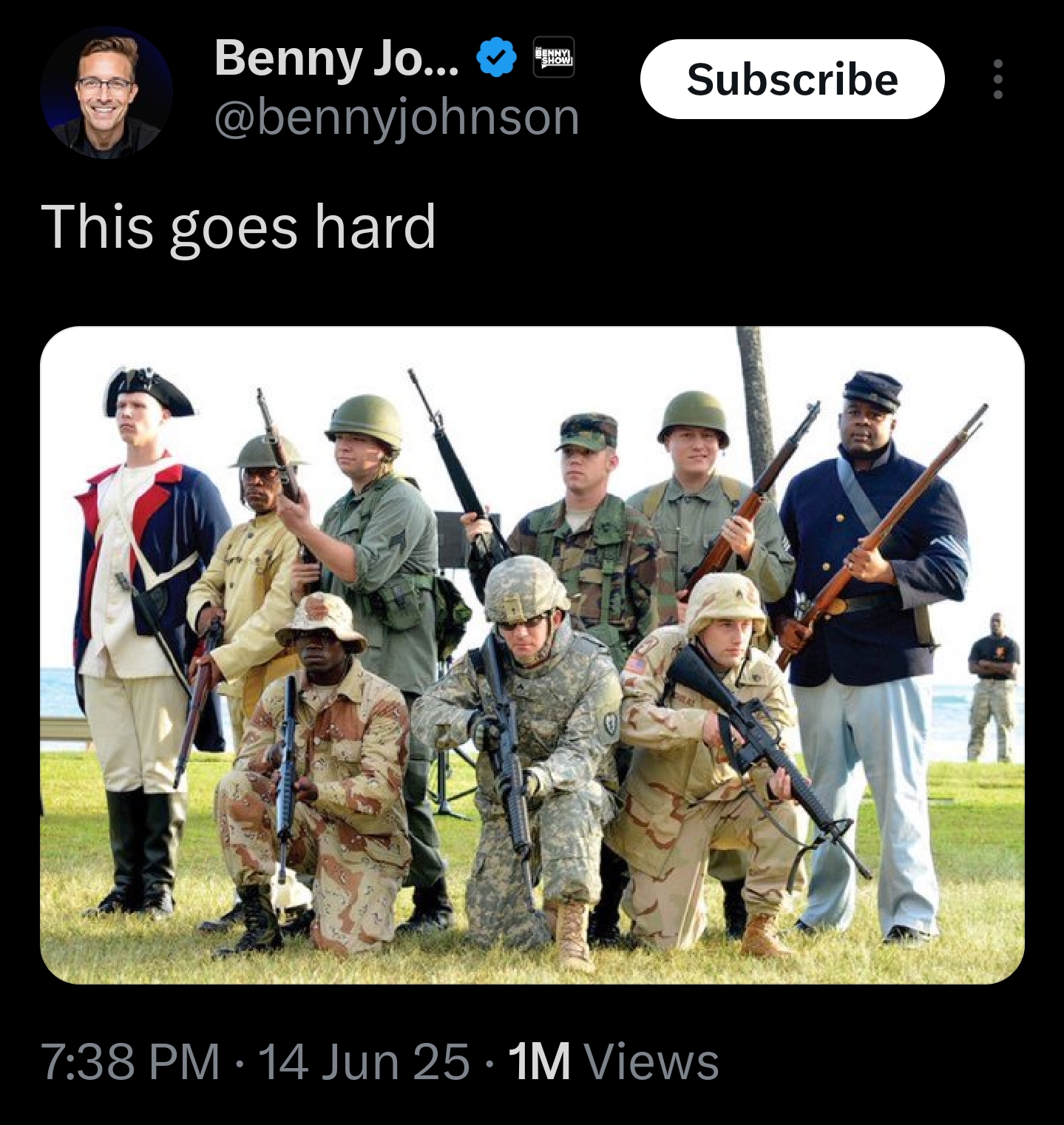The height and width of the screenshot is (1125, 1064).
Task: Open the three-dot more options menu
Action: pos(997,79)
